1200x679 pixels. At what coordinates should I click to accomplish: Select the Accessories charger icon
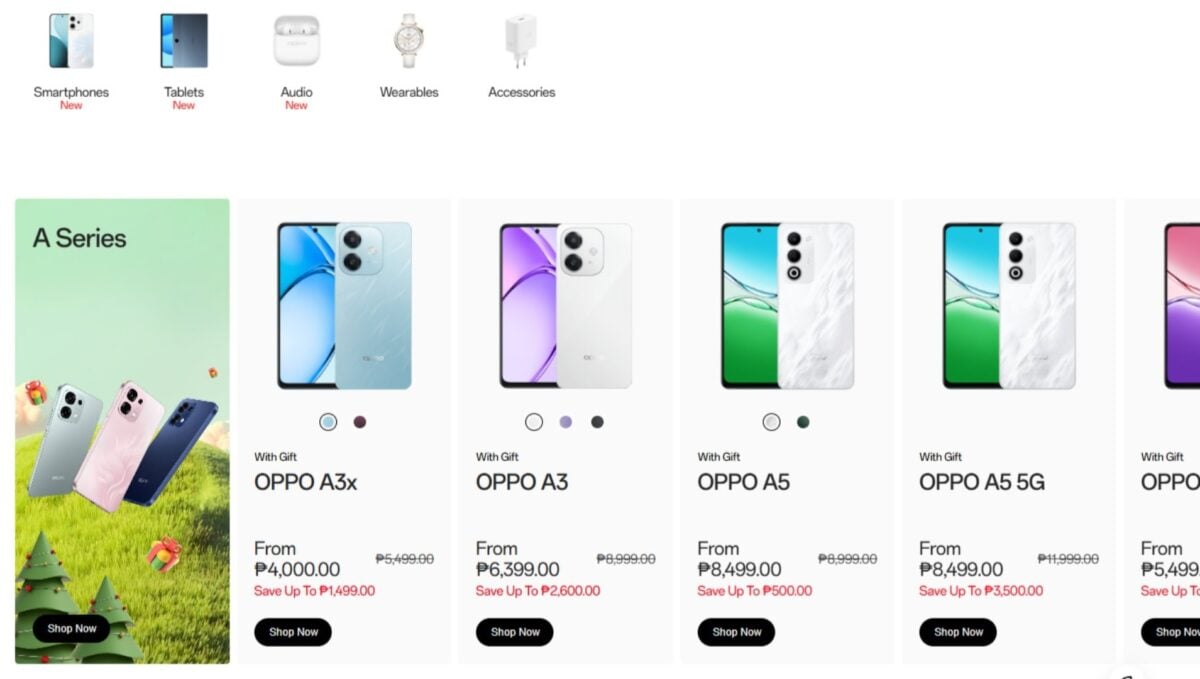[521, 40]
